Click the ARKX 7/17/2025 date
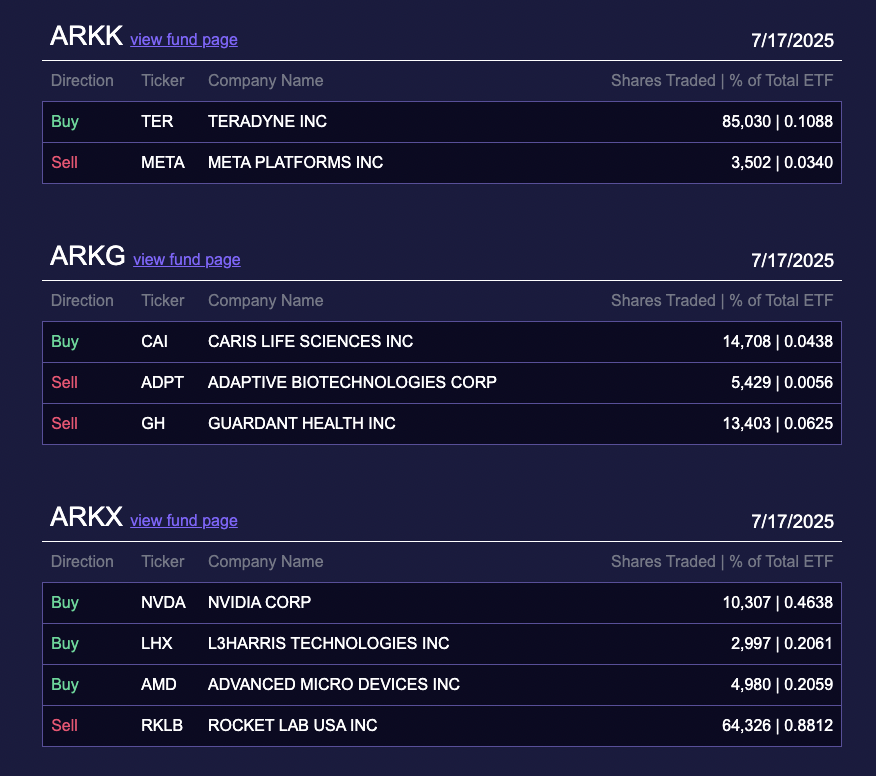This screenshot has height=776, width=876. point(792,521)
